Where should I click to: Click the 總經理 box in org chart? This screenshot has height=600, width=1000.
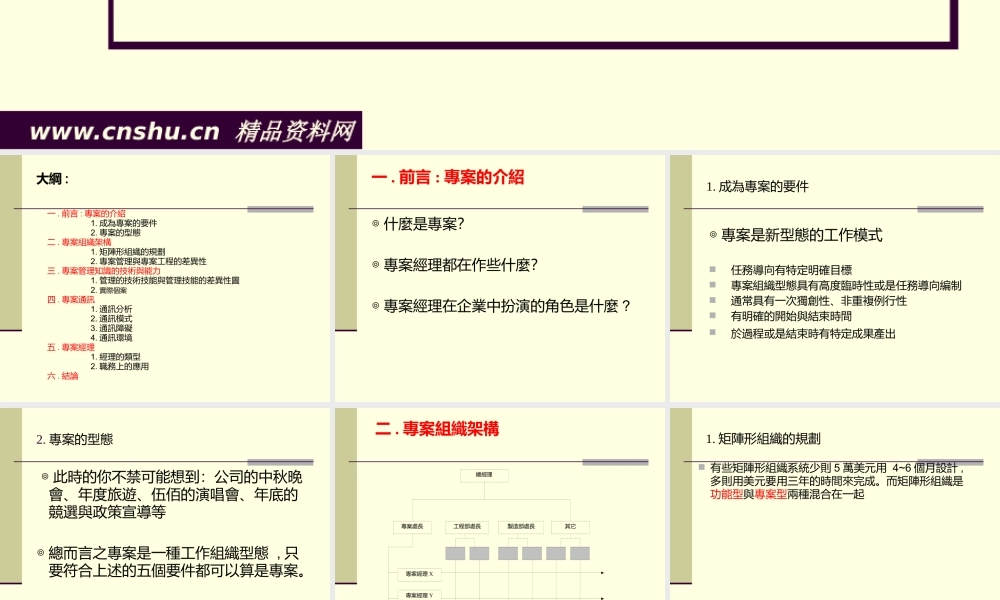485,475
